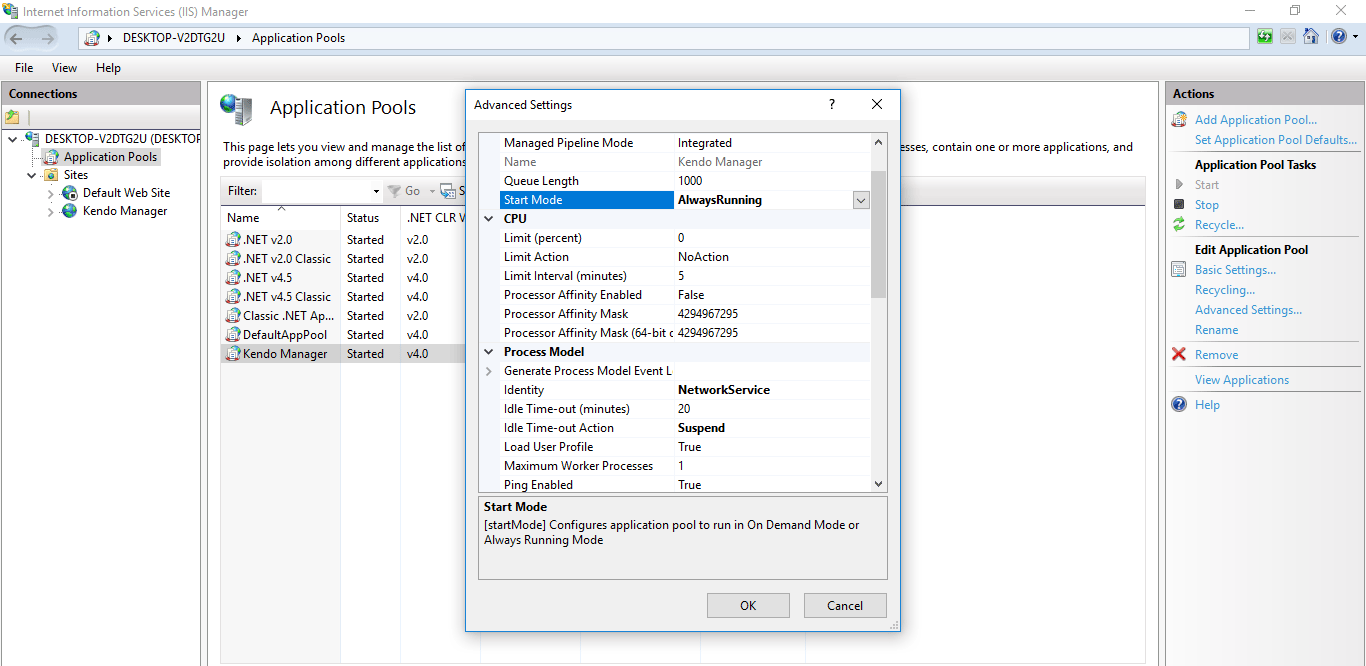This screenshot has width=1366, height=666.
Task: Remove the pool using the red X icon
Action: 1179,354
